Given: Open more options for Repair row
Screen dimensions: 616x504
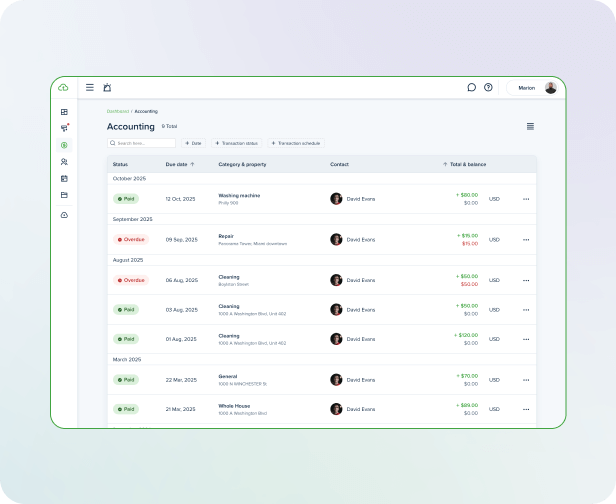Looking at the screenshot, I should pyautogui.click(x=526, y=239).
